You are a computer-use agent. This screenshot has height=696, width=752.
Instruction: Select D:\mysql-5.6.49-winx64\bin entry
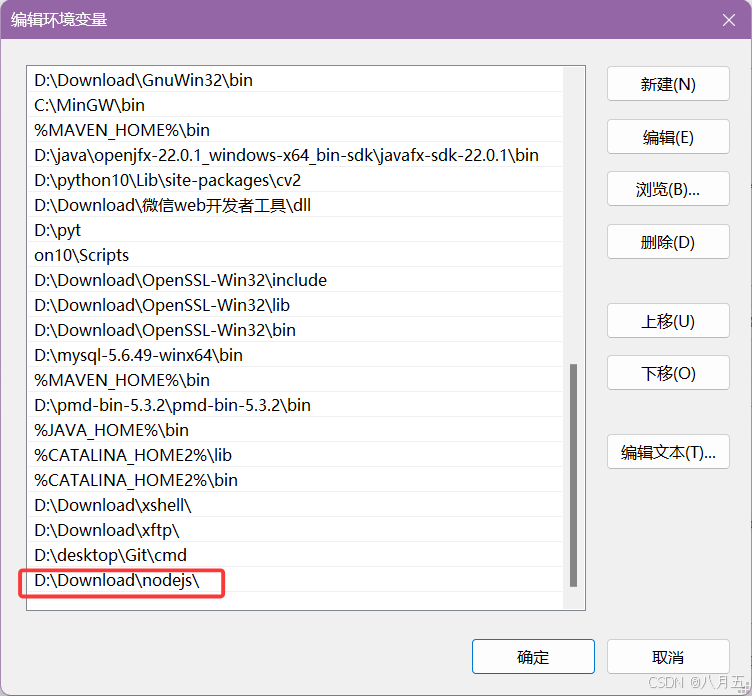tap(295, 354)
